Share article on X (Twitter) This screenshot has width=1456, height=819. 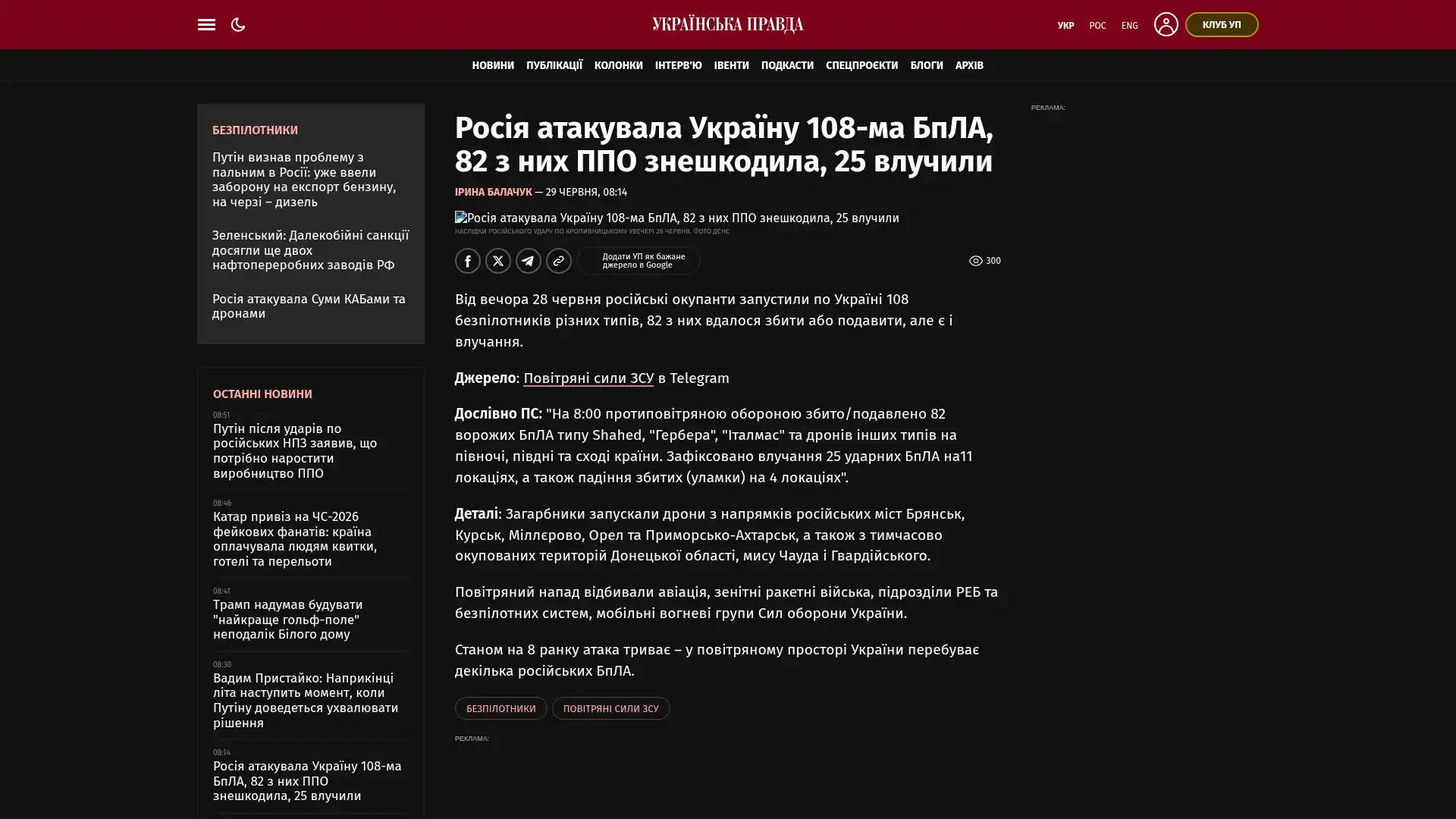pyautogui.click(x=498, y=261)
